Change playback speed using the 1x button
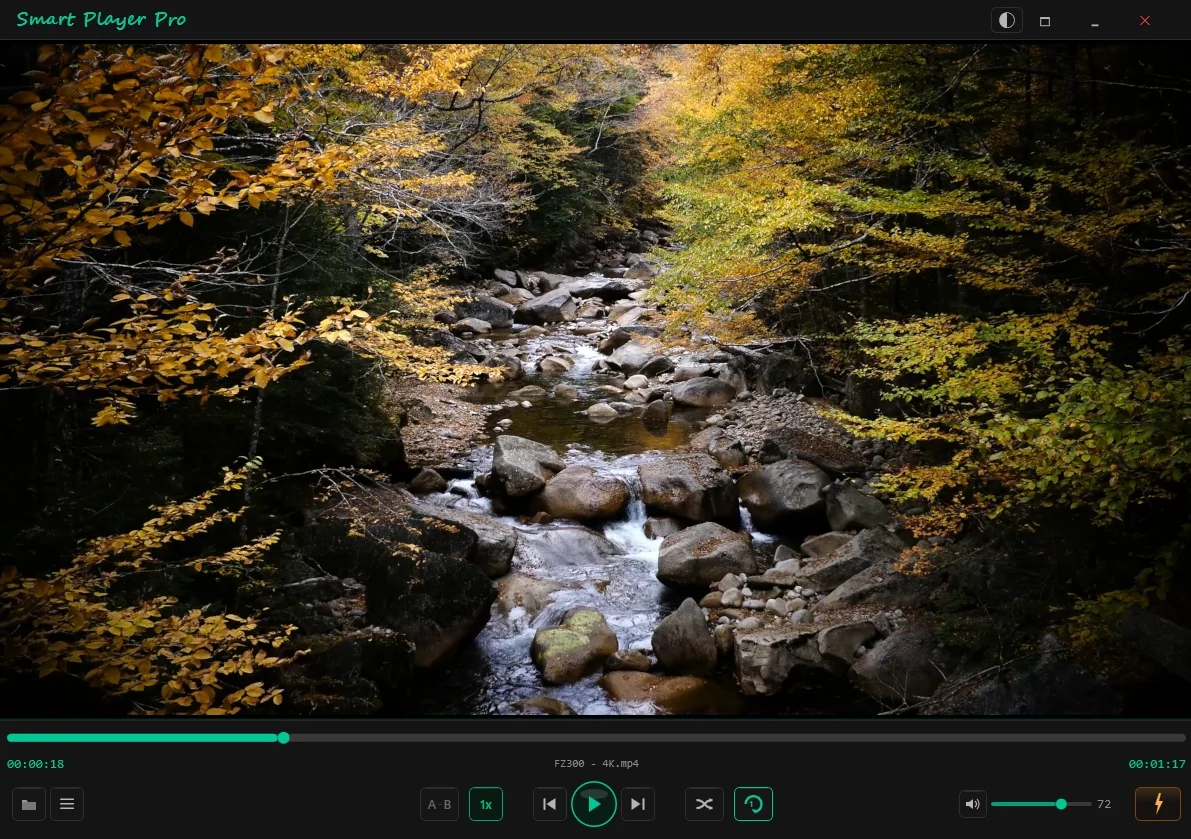This screenshot has width=1191, height=839. tap(485, 804)
